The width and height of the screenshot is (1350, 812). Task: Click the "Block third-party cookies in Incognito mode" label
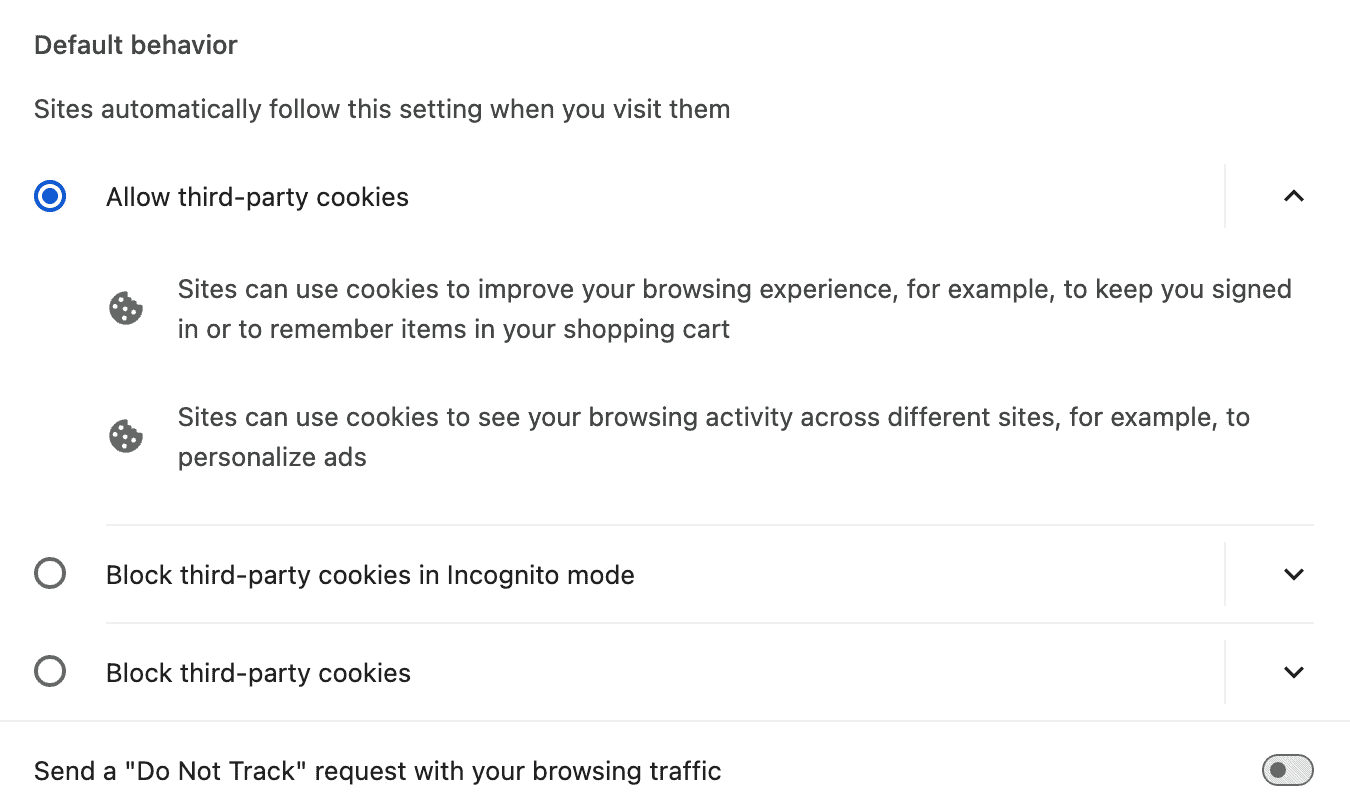(370, 575)
